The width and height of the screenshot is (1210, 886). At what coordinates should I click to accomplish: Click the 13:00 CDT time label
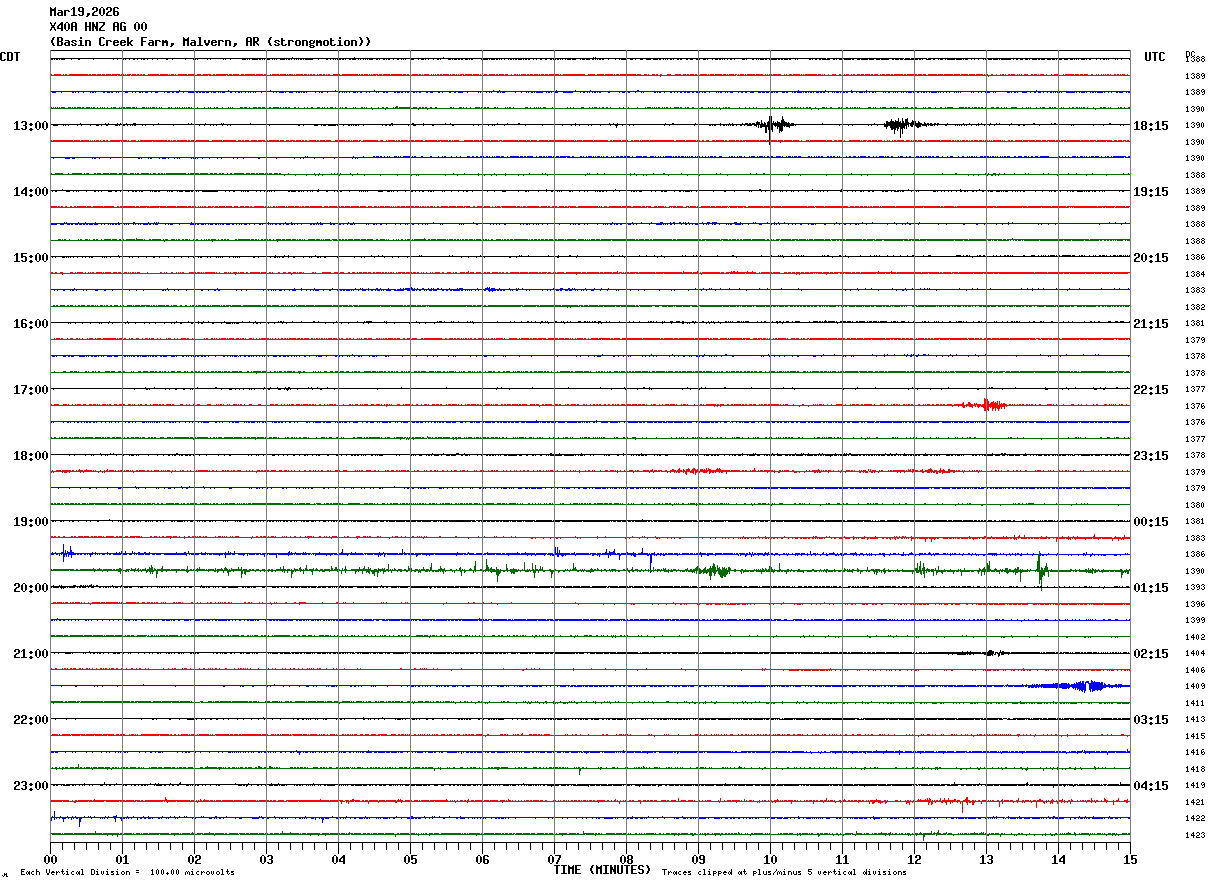[30, 126]
